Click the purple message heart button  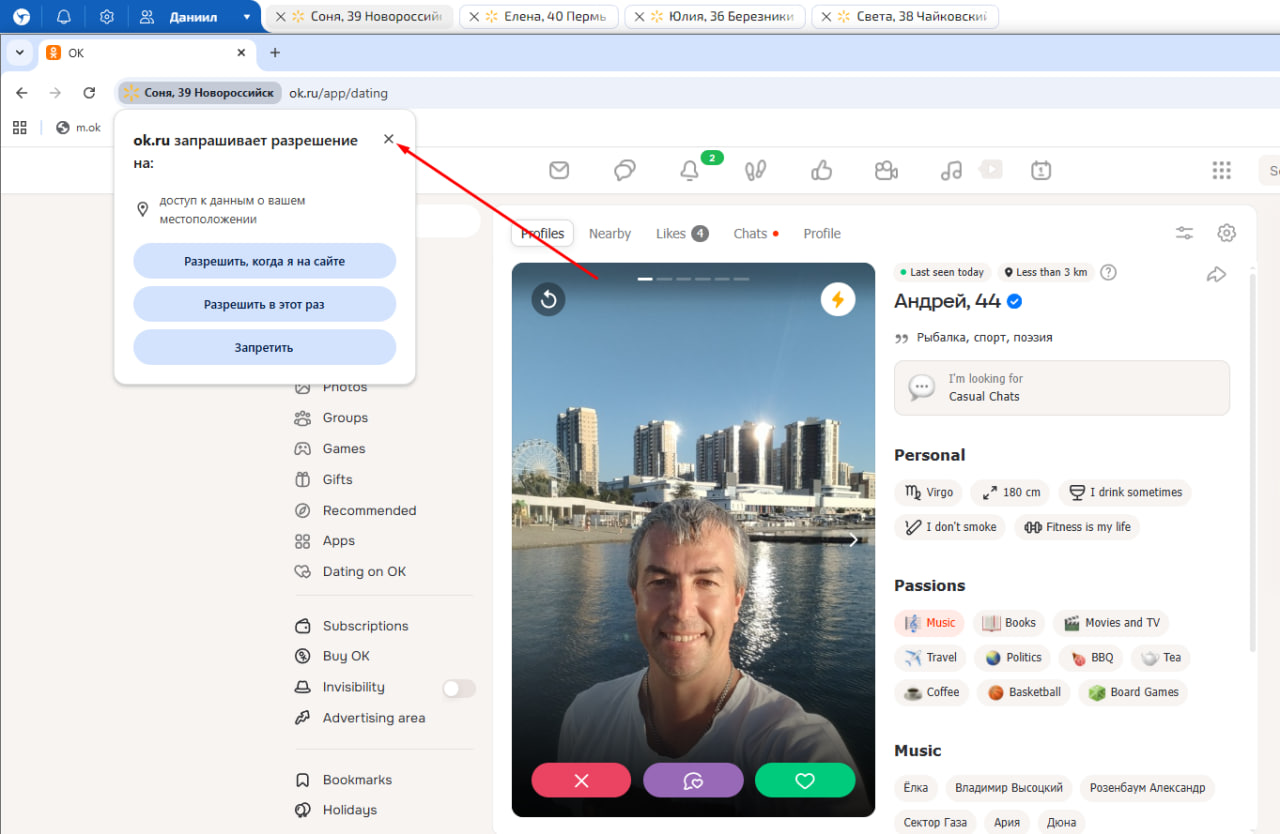pyautogui.click(x=693, y=780)
